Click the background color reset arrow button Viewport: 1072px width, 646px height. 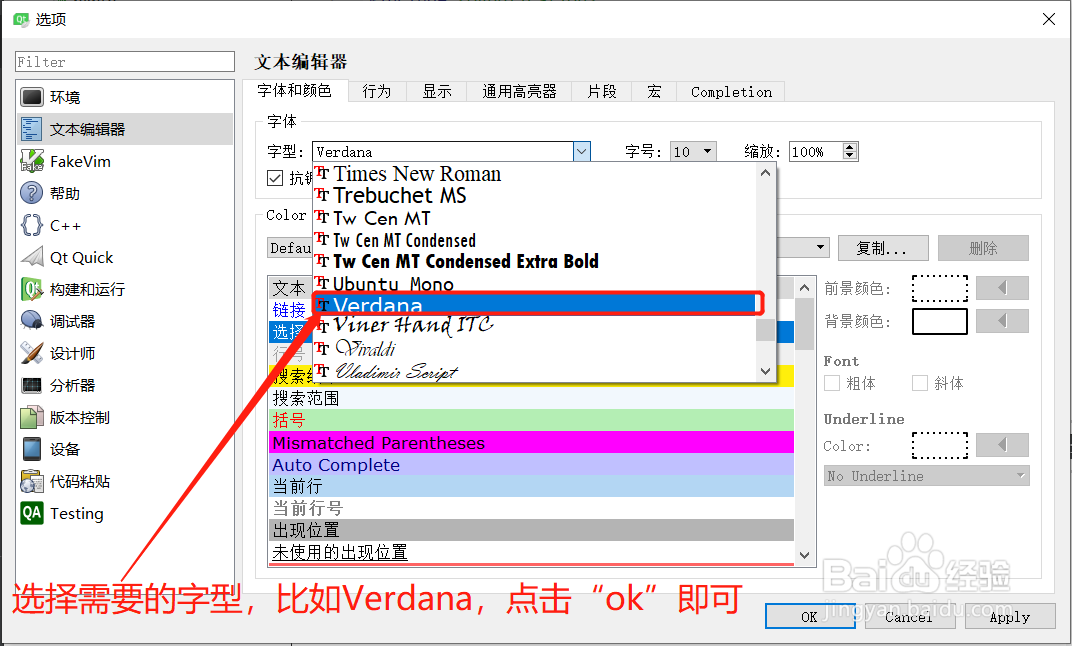[1002, 321]
